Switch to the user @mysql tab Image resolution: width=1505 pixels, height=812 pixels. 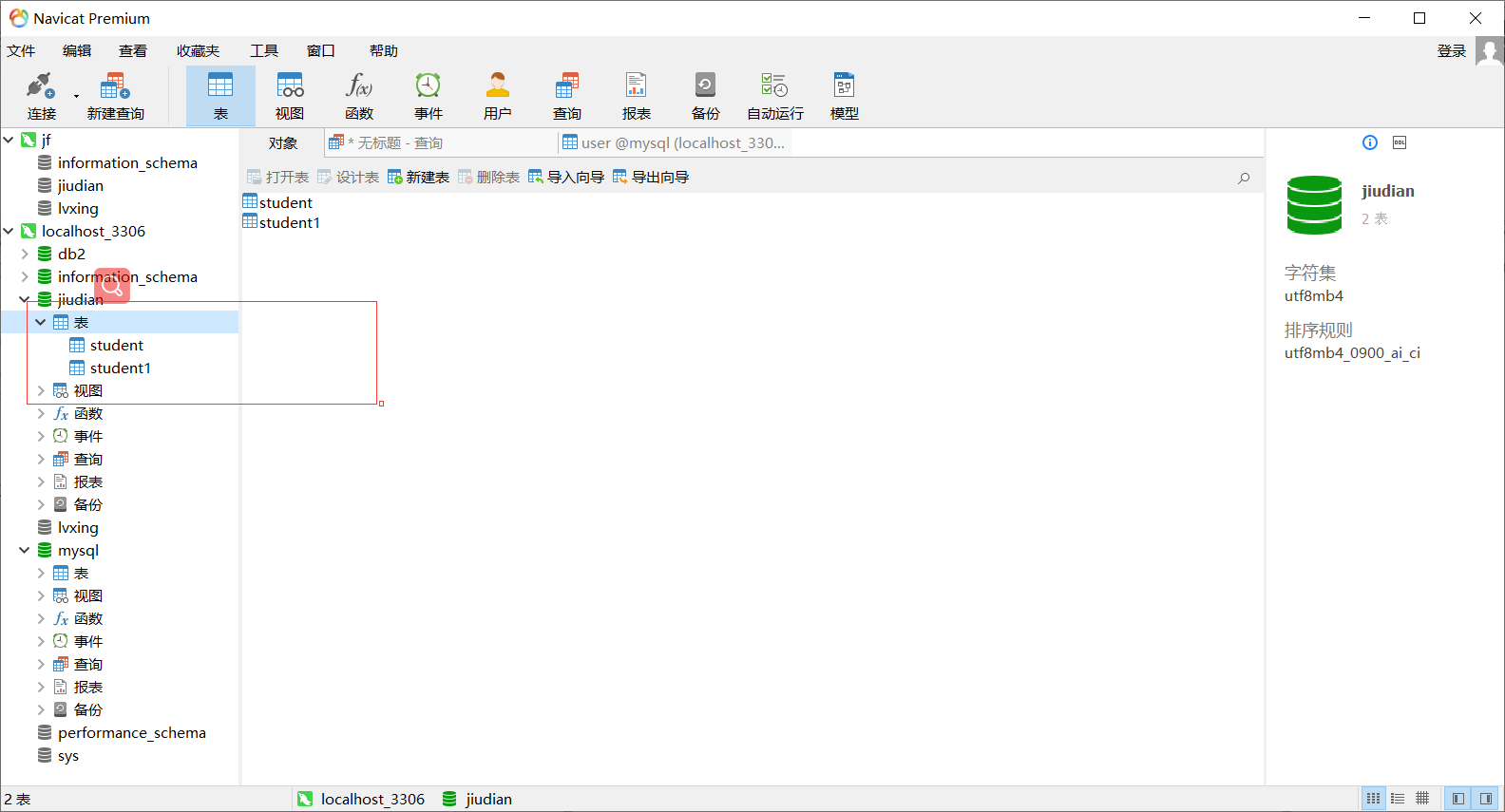coord(675,143)
